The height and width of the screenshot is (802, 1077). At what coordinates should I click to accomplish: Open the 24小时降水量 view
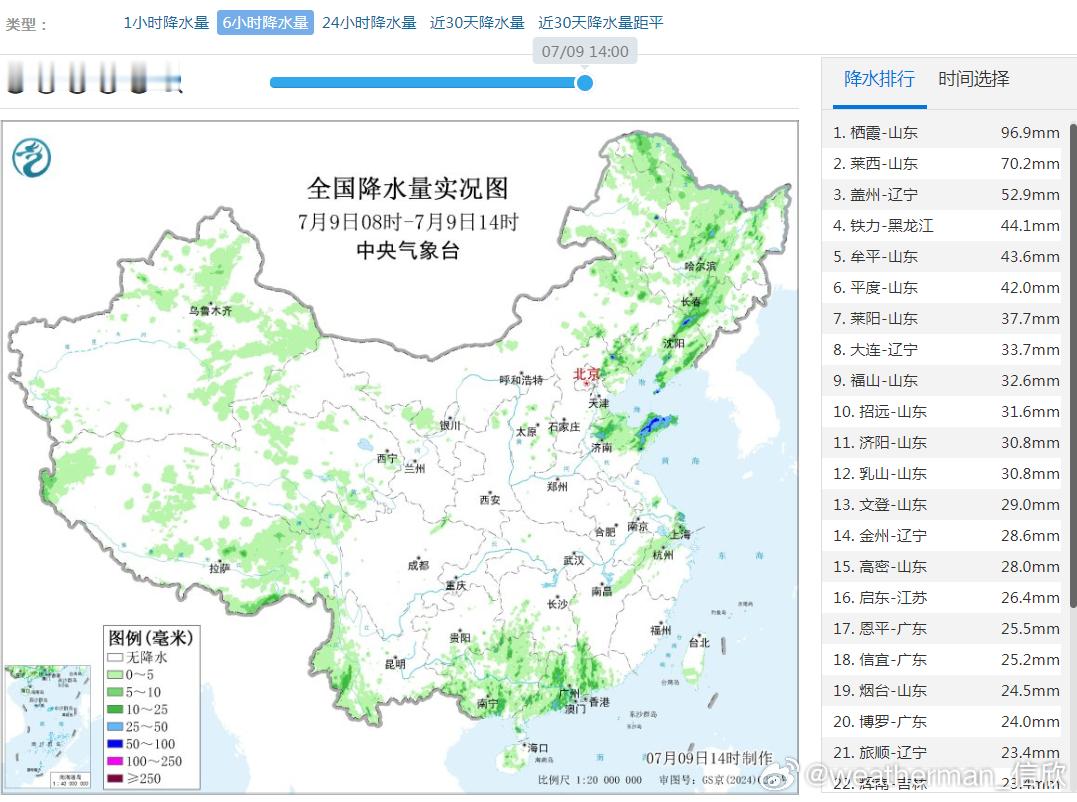[x=369, y=23]
